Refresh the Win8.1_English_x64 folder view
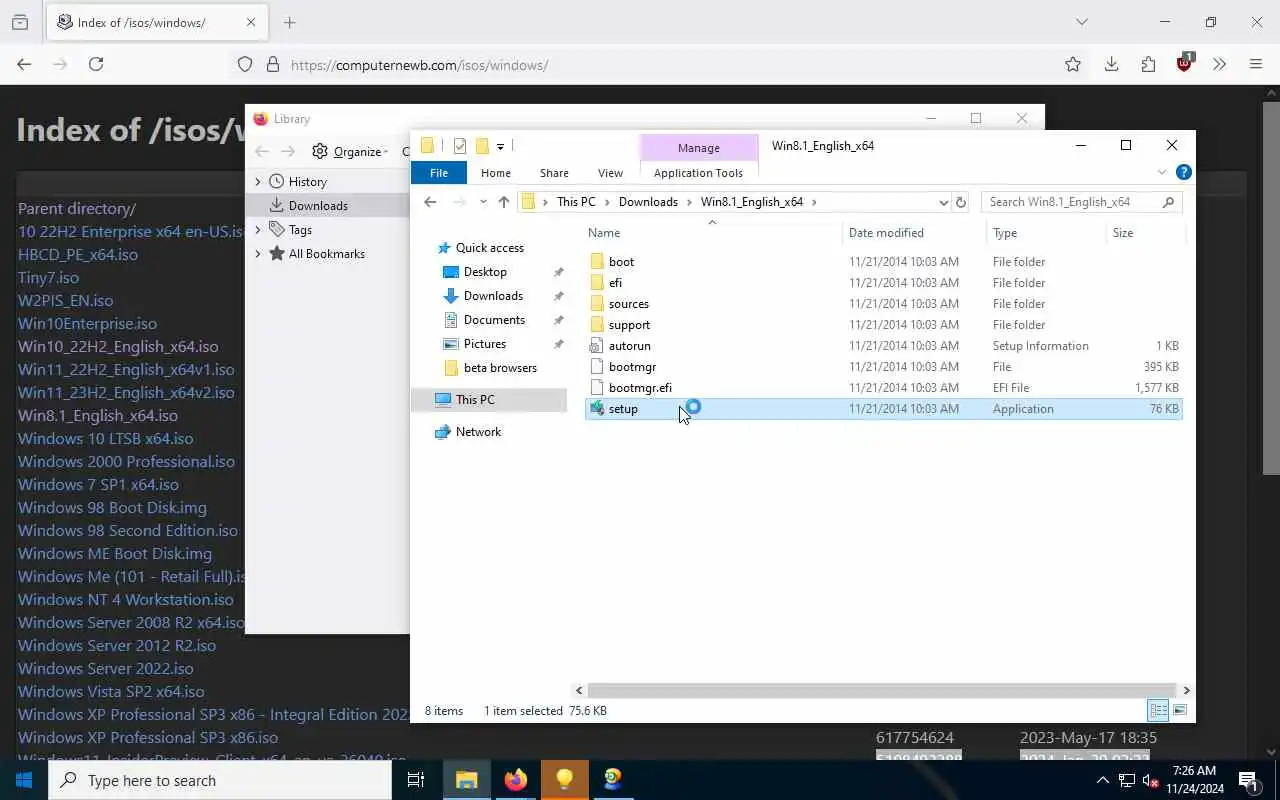The height and width of the screenshot is (800, 1280). pyautogui.click(x=961, y=202)
